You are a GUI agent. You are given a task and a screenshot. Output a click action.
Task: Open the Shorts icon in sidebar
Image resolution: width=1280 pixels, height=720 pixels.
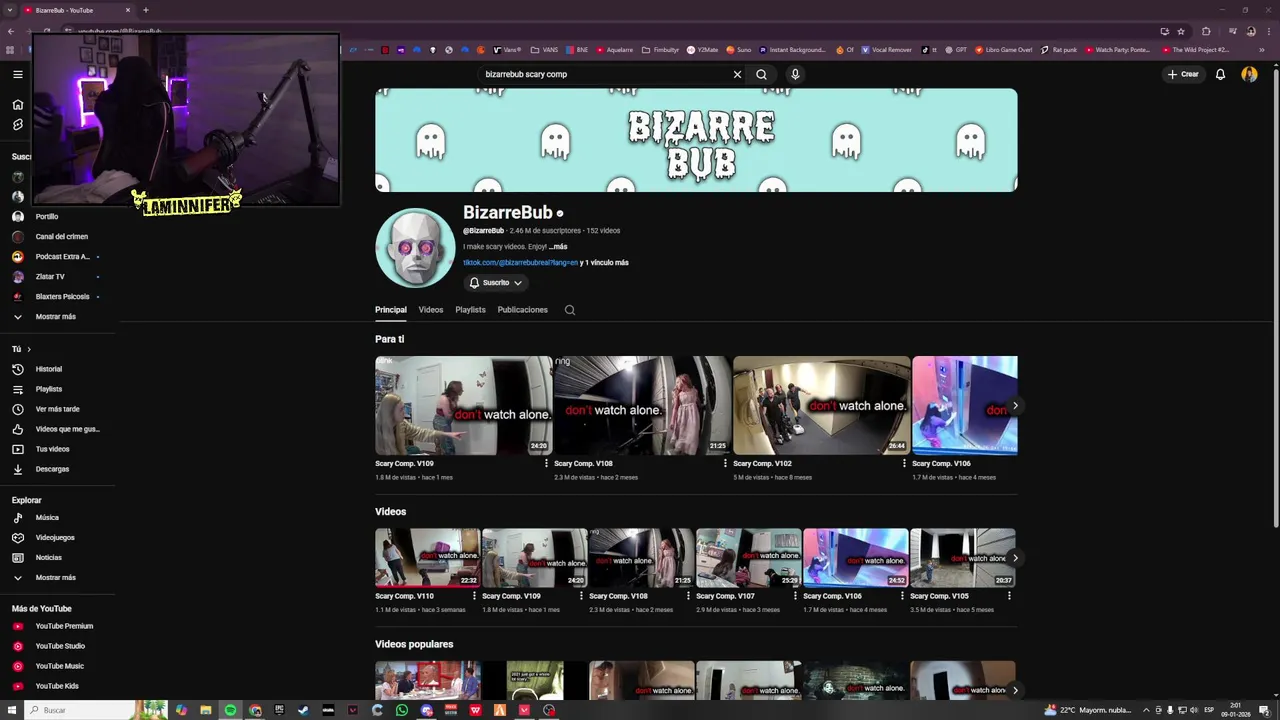17,125
